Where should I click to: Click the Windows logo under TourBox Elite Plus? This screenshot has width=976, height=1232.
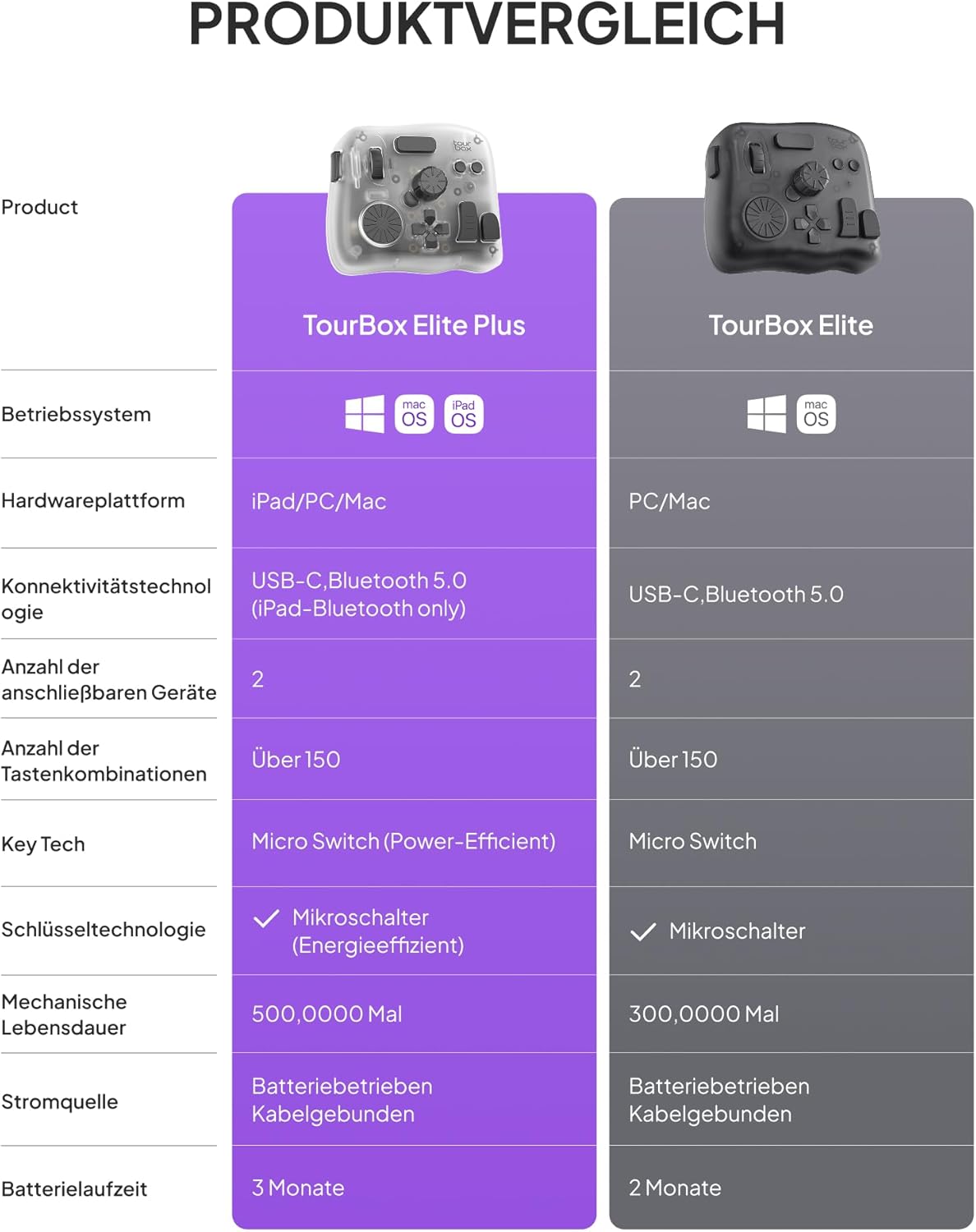[365, 414]
